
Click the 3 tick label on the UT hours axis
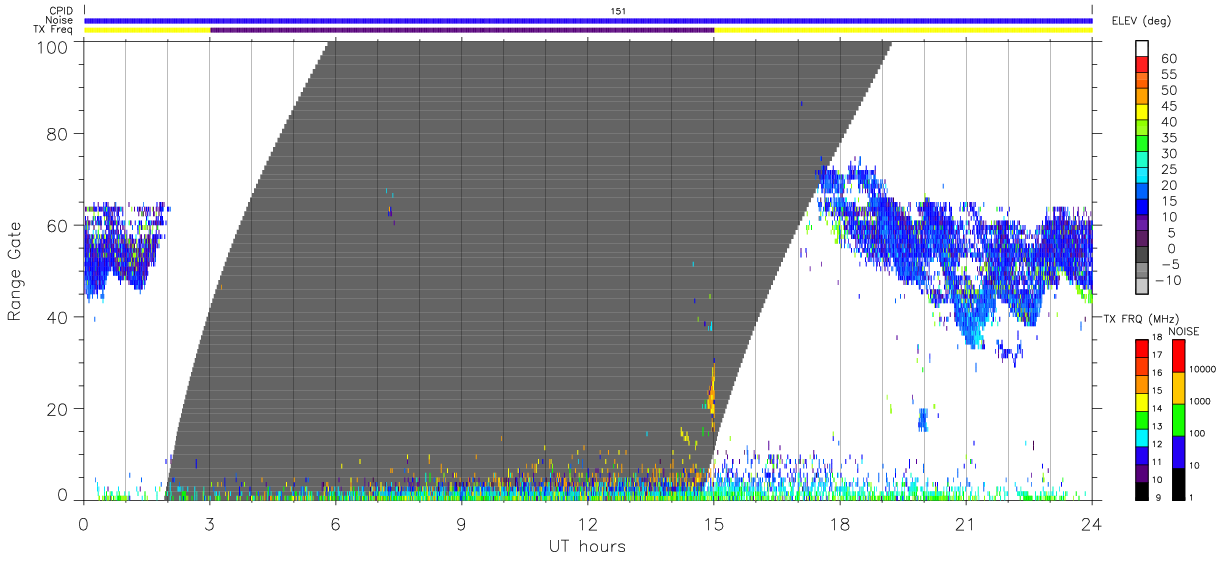(210, 524)
